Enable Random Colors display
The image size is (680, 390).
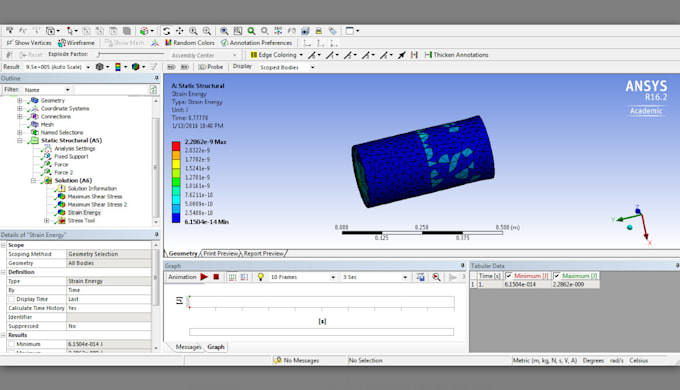coord(190,43)
